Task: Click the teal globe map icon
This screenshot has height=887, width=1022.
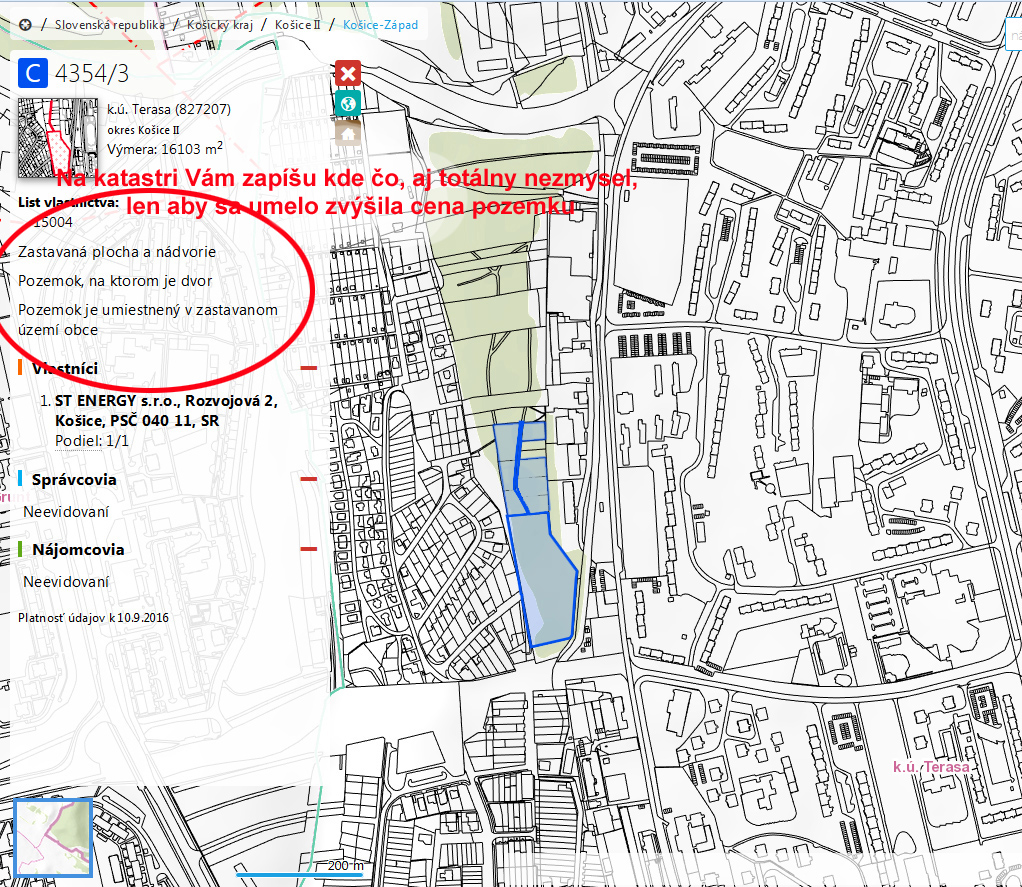Action: tap(347, 103)
